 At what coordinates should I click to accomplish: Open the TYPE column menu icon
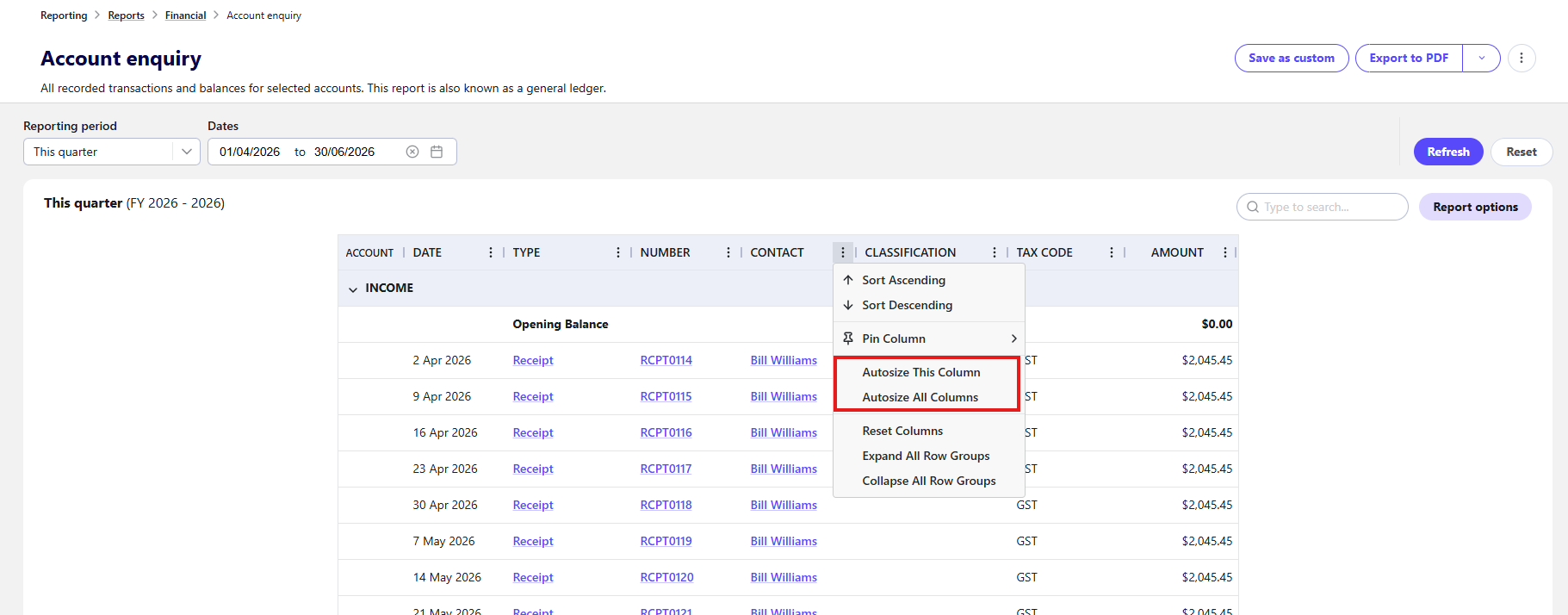click(x=618, y=252)
